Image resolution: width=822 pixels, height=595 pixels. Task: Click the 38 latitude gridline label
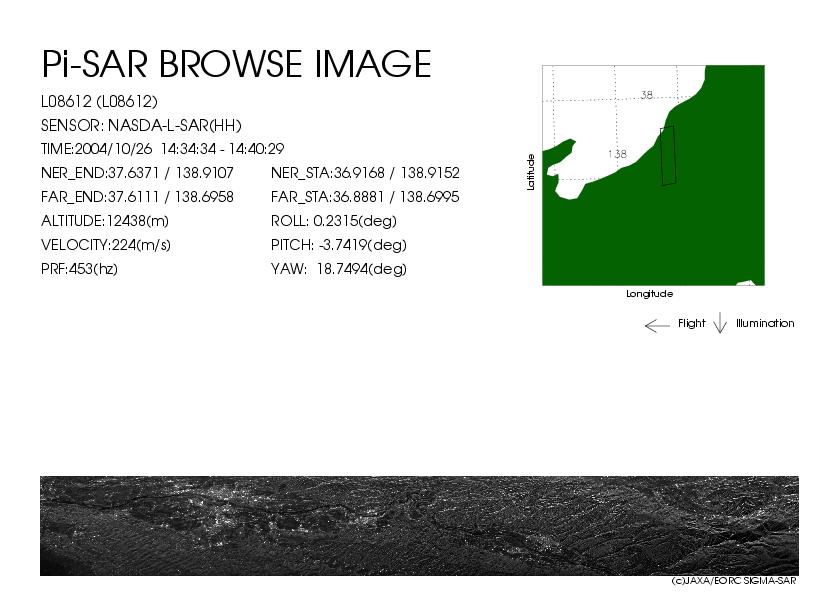coord(647,95)
